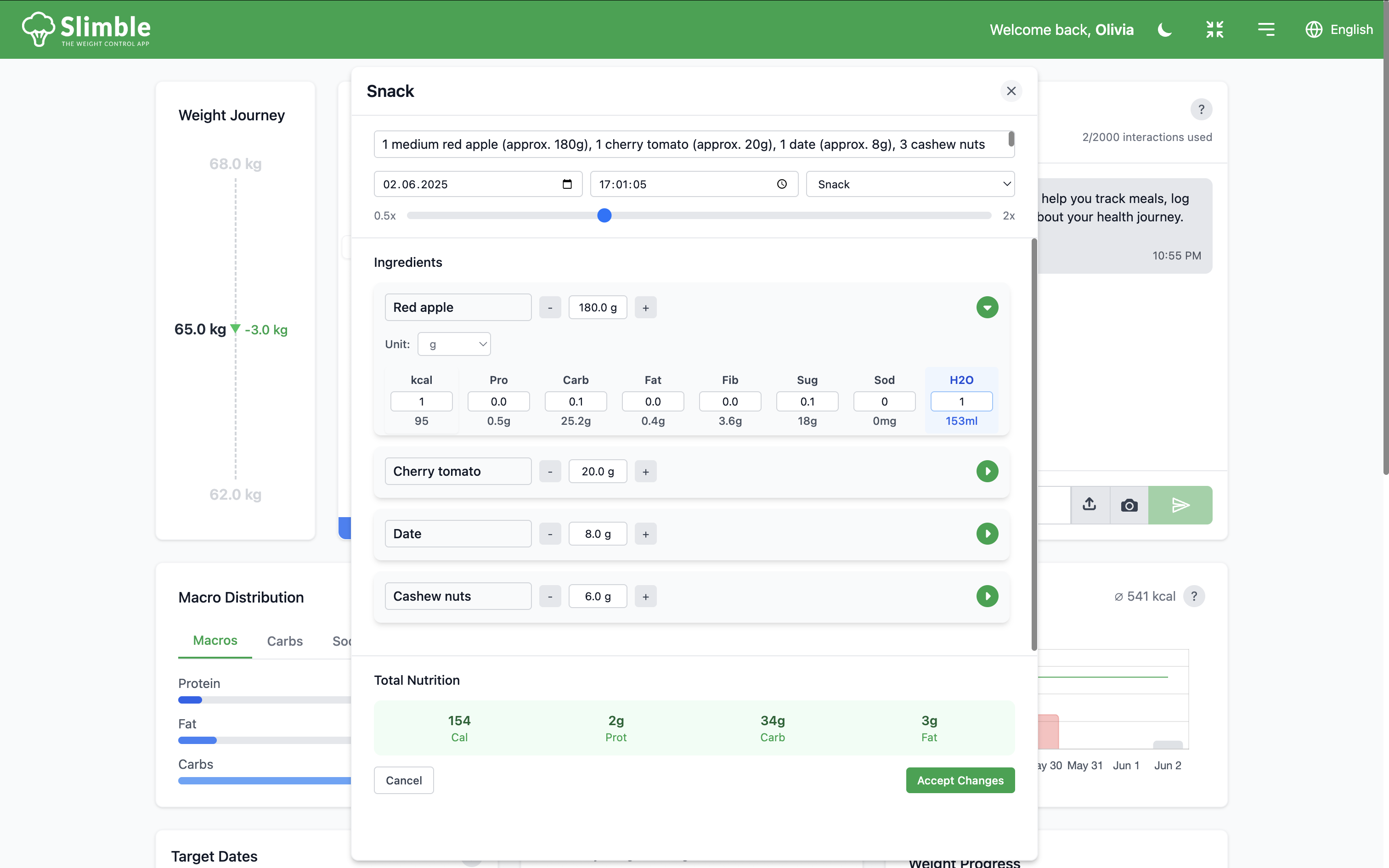
Task: Switch to the Macros tab
Action: 215,641
